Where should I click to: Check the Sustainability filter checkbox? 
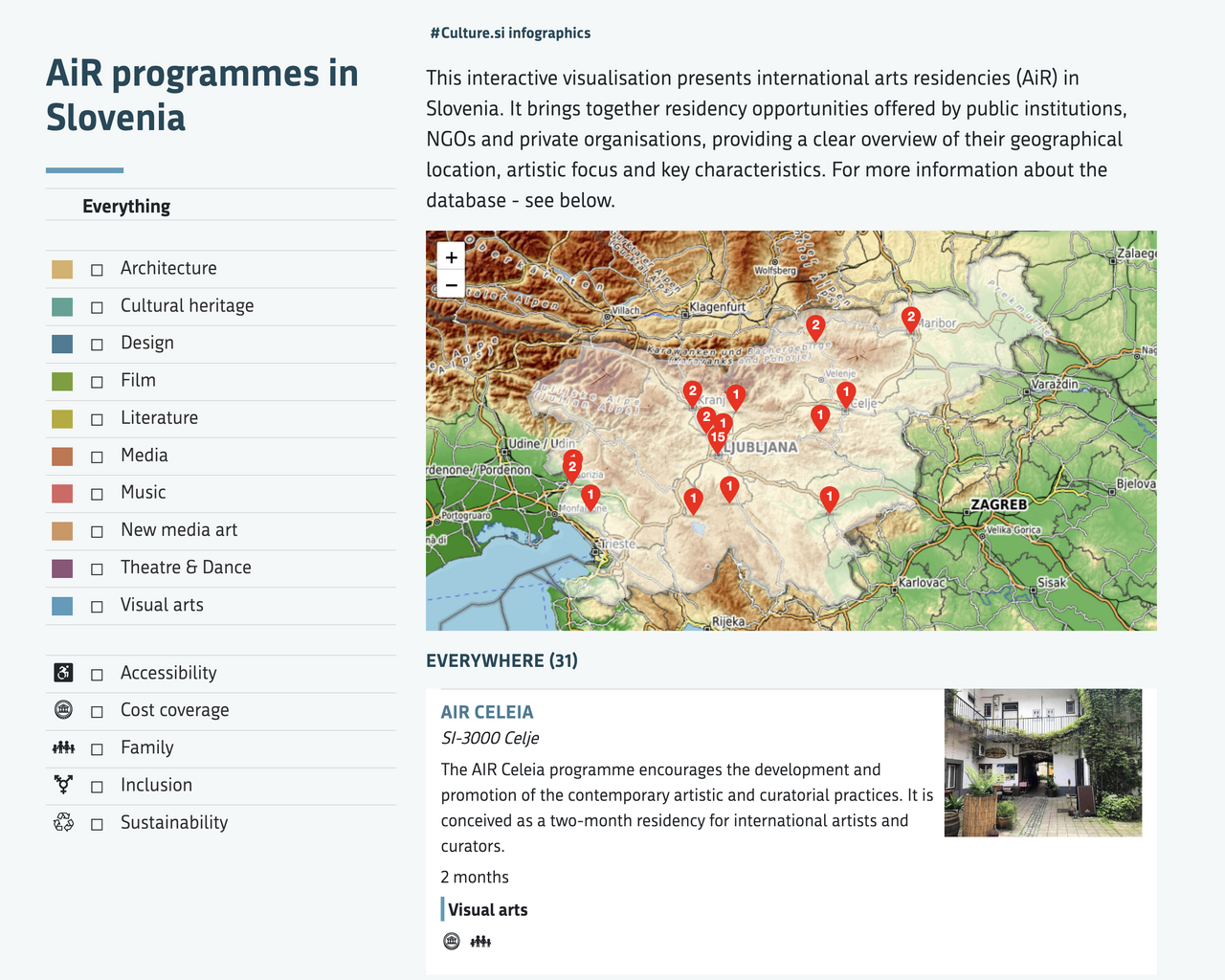point(97,824)
